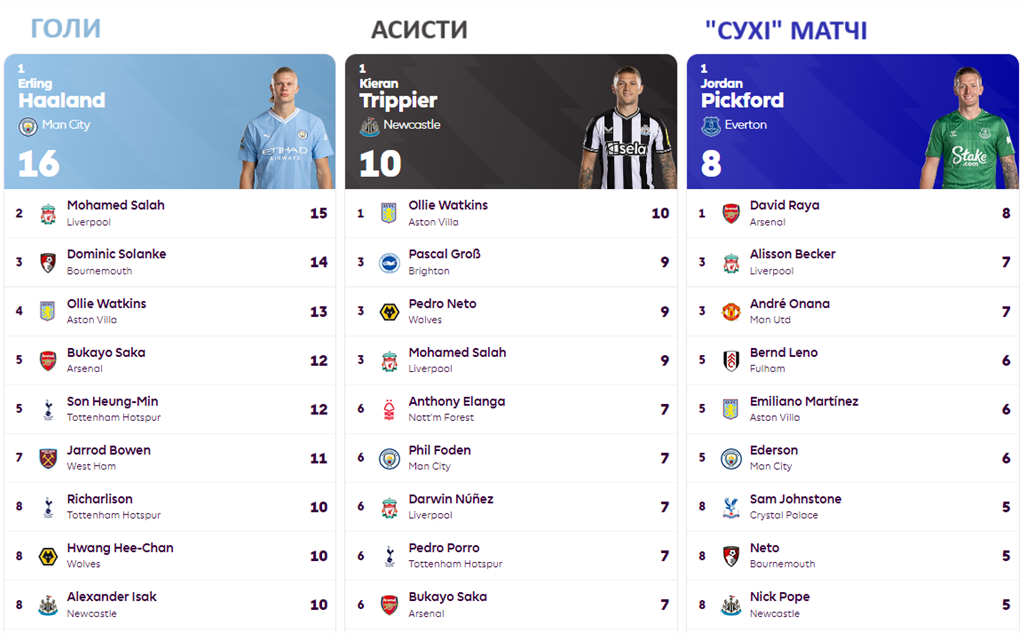Open Son Heung-Min player link

[x=112, y=402]
